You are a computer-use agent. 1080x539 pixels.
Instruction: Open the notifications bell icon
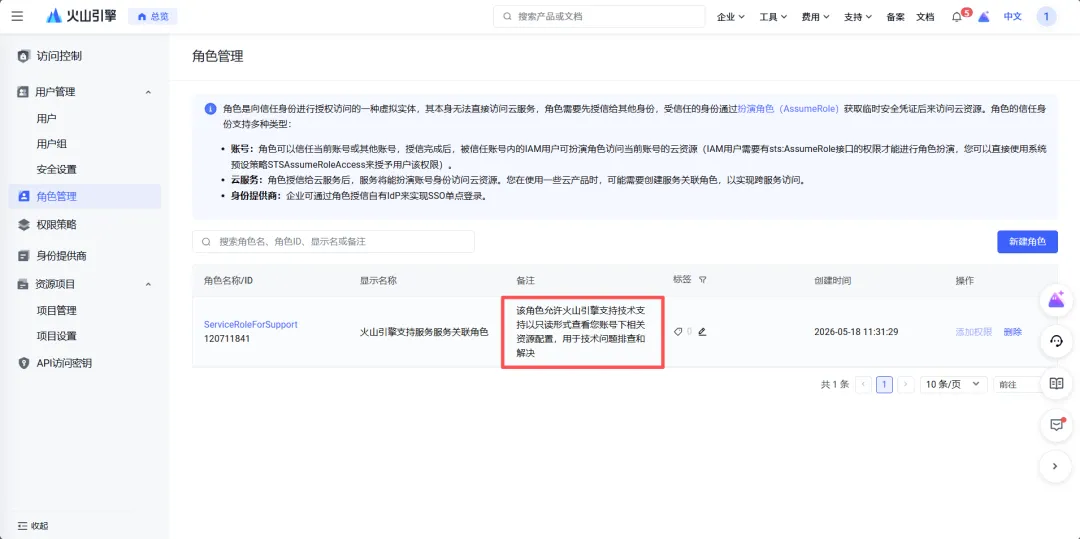pyautogui.click(x=957, y=17)
